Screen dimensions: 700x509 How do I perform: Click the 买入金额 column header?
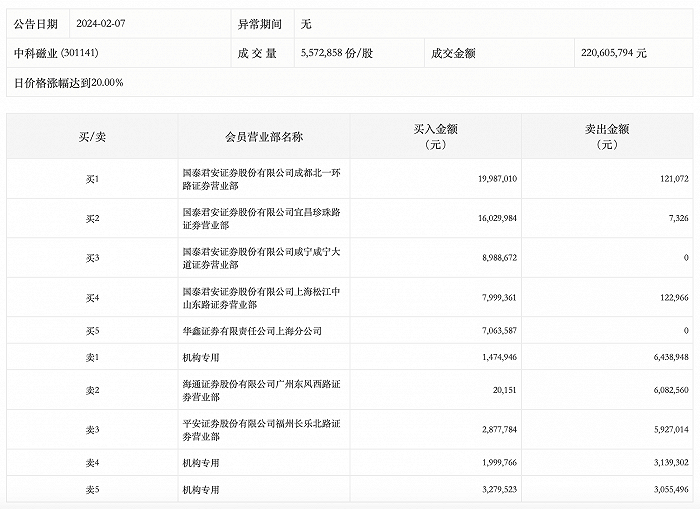click(x=435, y=137)
